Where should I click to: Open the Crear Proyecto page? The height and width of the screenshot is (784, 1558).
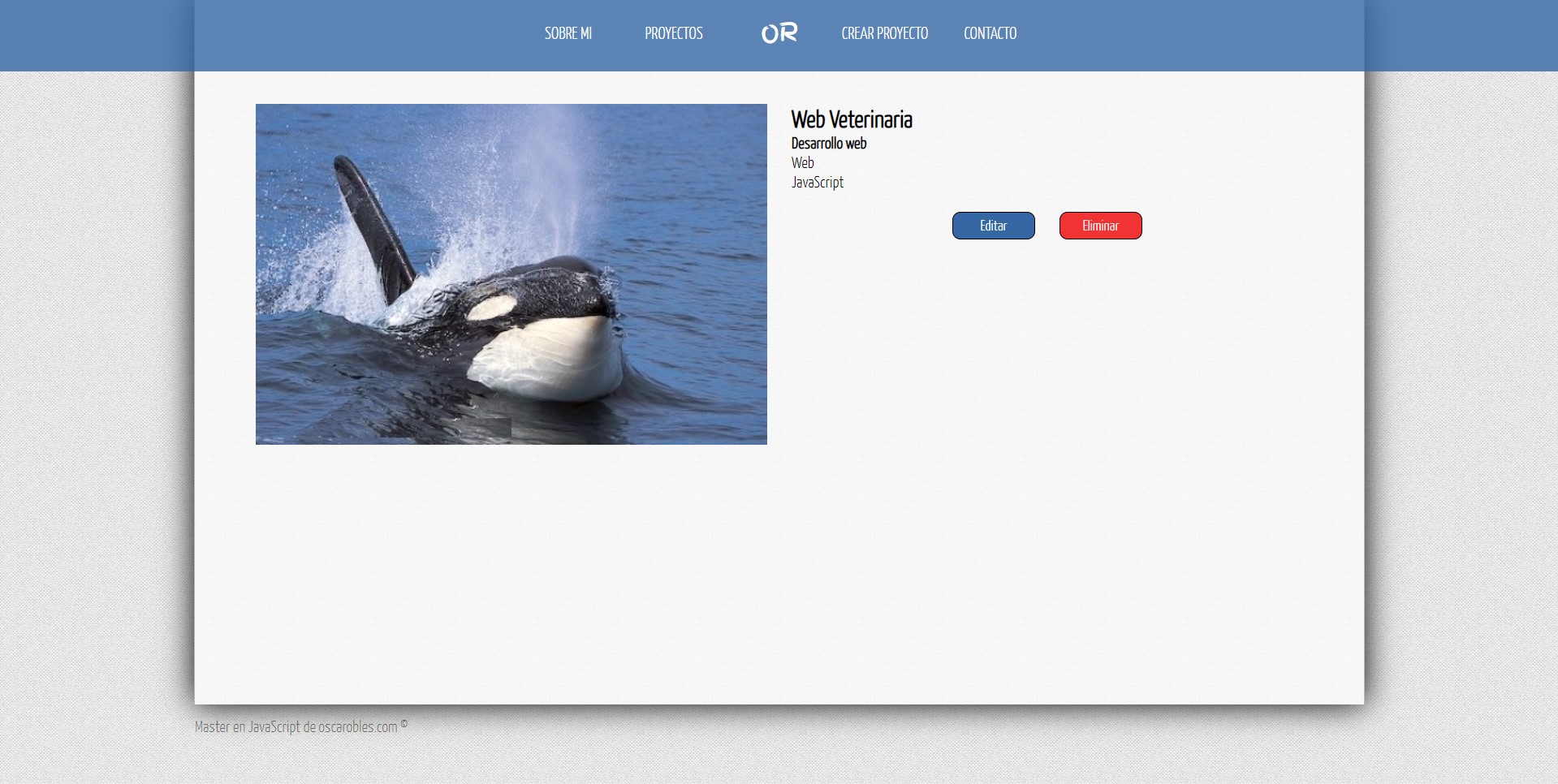[884, 33]
